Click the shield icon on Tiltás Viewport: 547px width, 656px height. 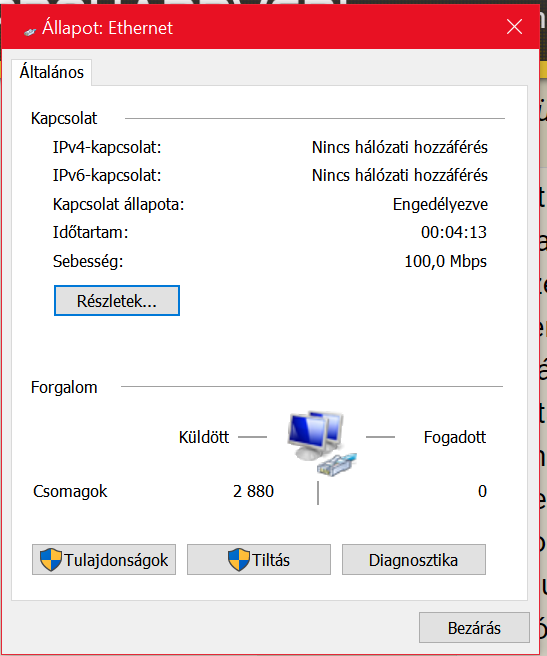[x=239, y=560]
